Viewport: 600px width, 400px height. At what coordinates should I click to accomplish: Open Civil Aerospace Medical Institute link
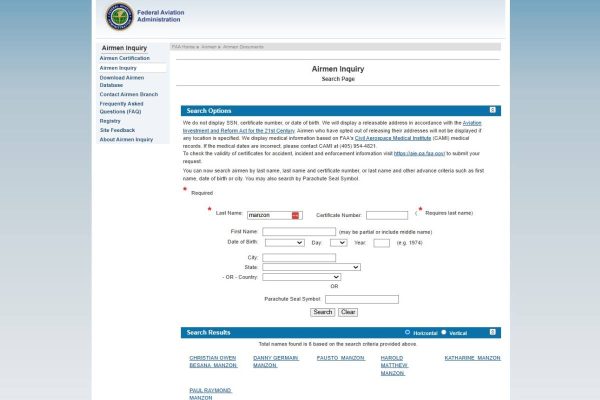point(393,138)
